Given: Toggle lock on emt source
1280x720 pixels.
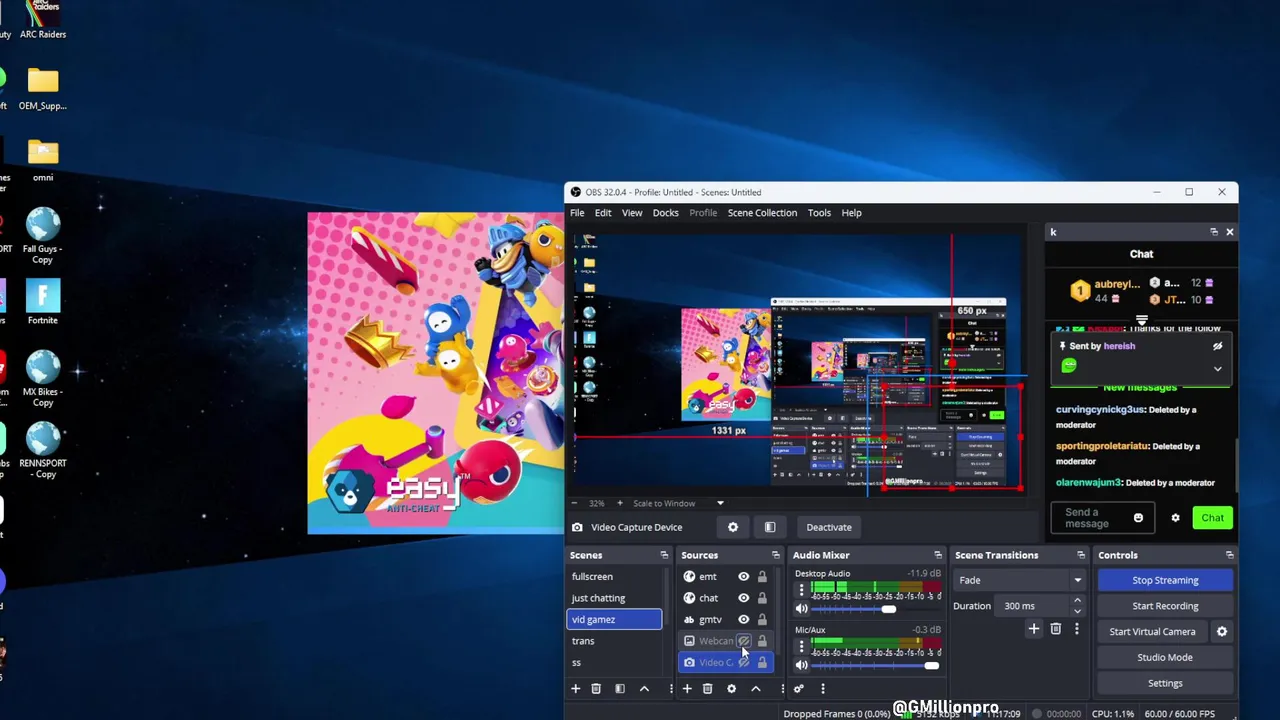Looking at the screenshot, I should pos(762,576).
